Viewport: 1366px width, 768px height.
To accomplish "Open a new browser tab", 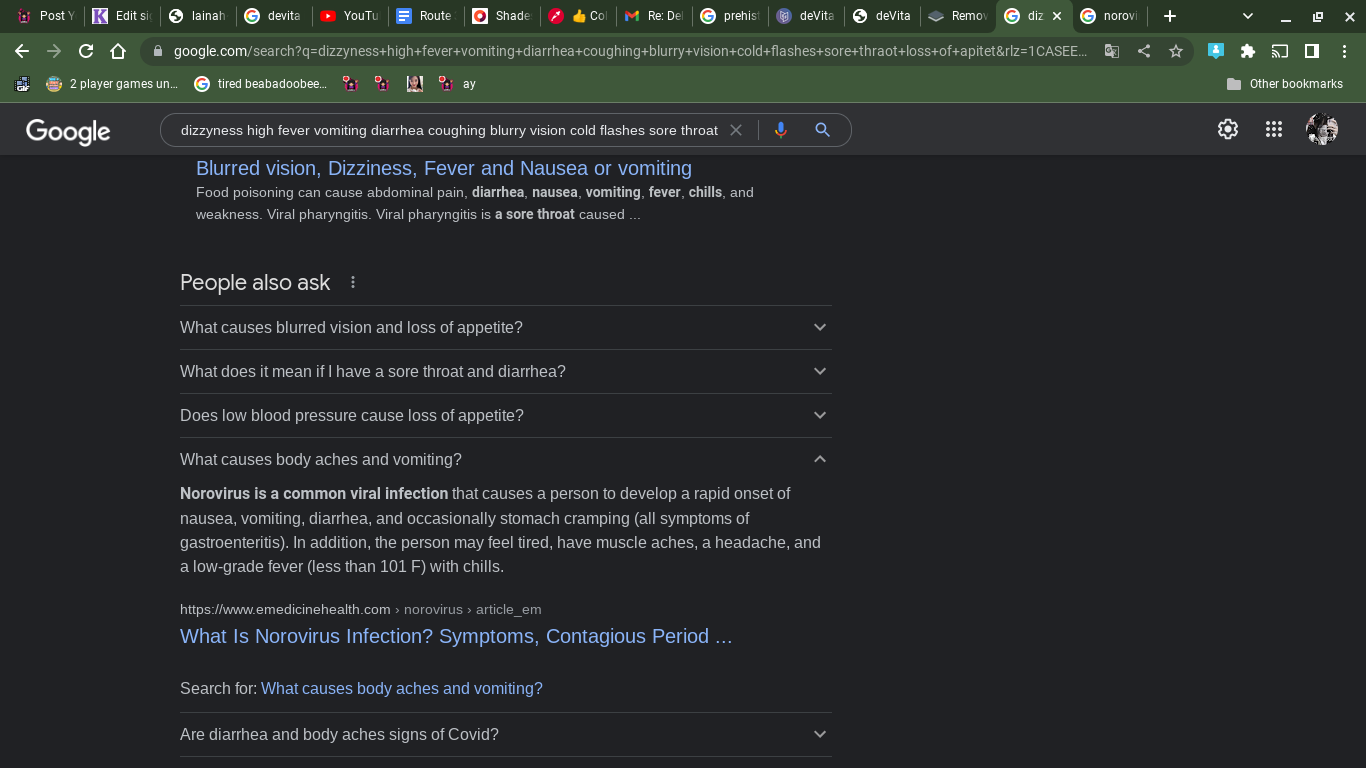I will 1170,16.
